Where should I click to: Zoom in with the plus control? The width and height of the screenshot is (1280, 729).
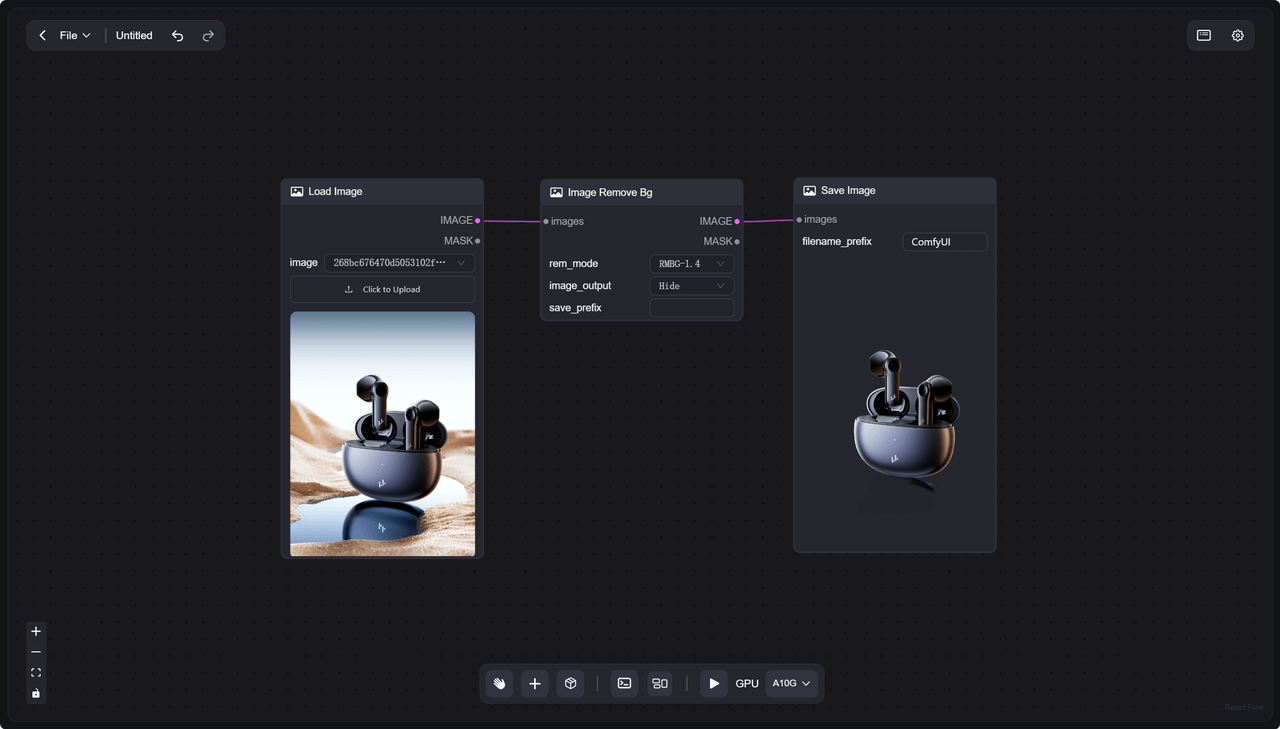tap(36, 631)
